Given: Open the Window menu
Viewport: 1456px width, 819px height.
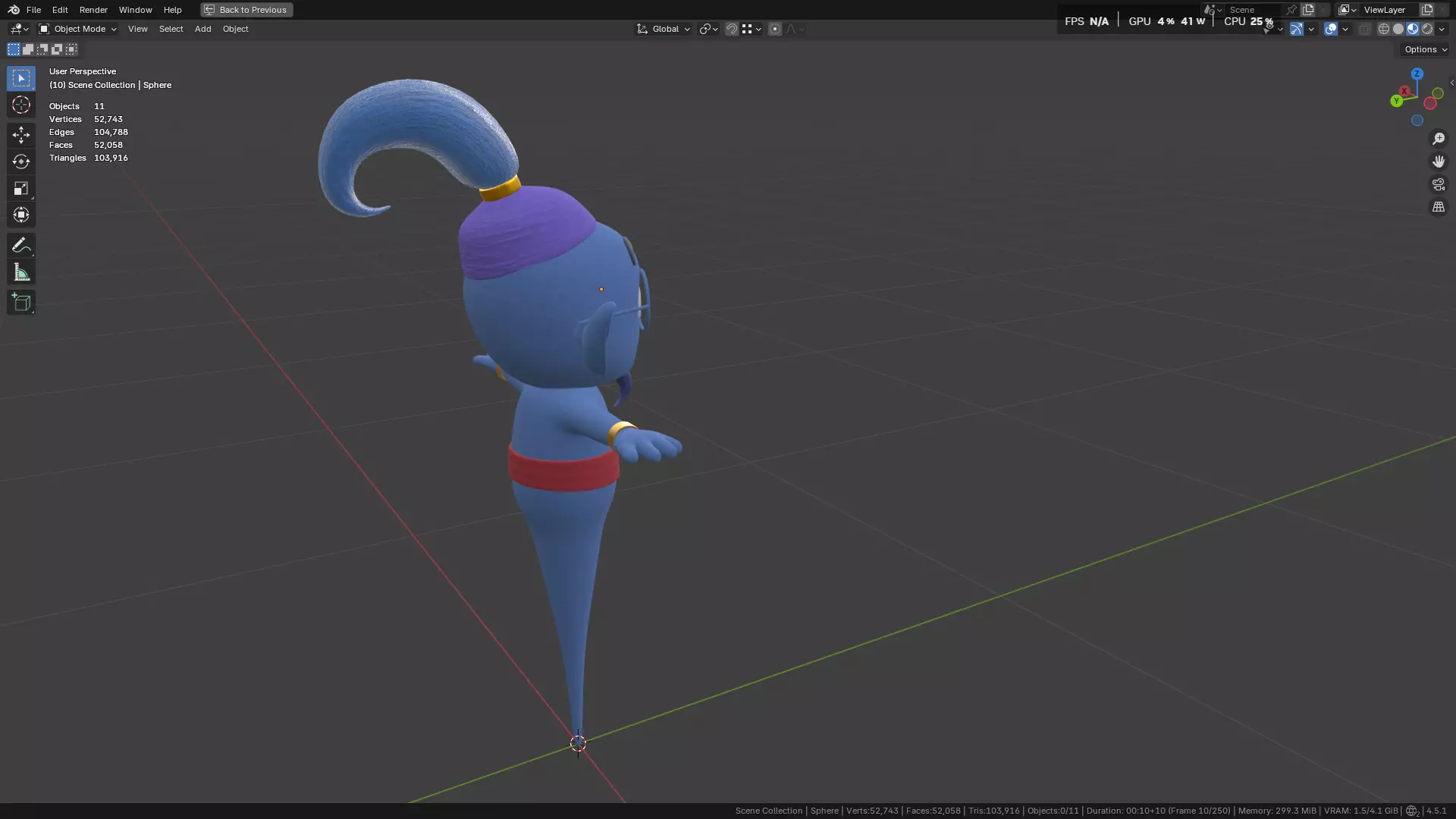Looking at the screenshot, I should point(135,10).
